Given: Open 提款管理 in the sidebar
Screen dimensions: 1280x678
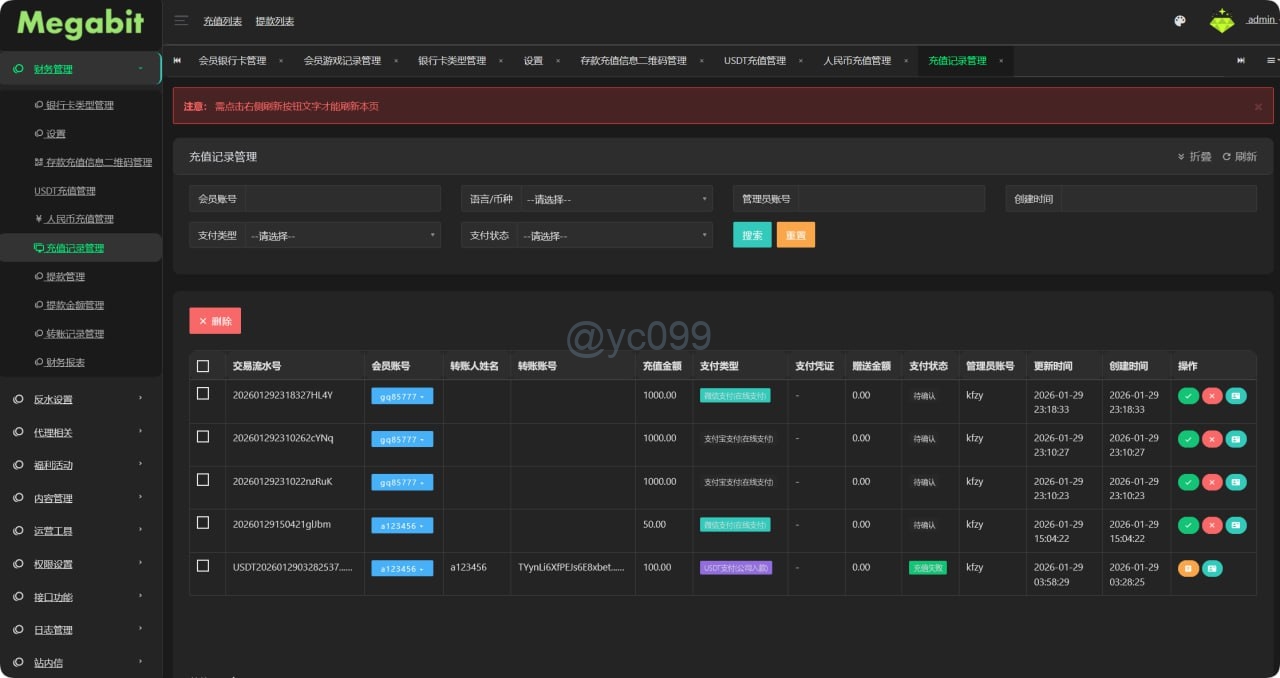Looking at the screenshot, I should coord(65,277).
